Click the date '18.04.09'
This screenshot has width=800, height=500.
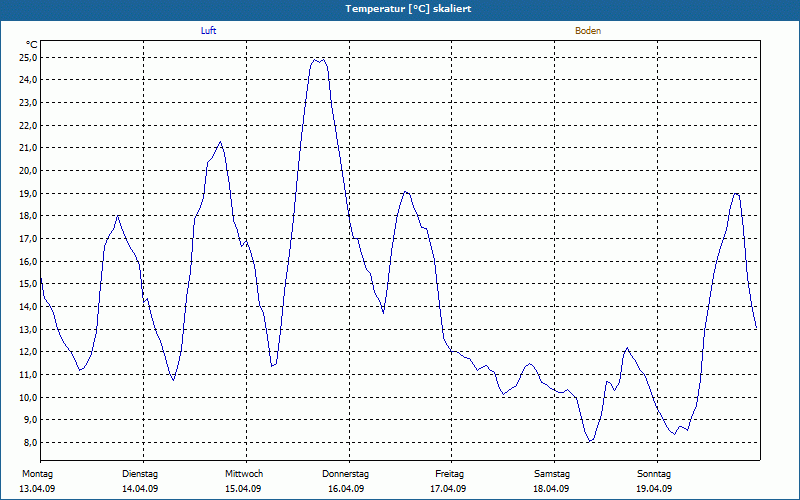[551, 489]
